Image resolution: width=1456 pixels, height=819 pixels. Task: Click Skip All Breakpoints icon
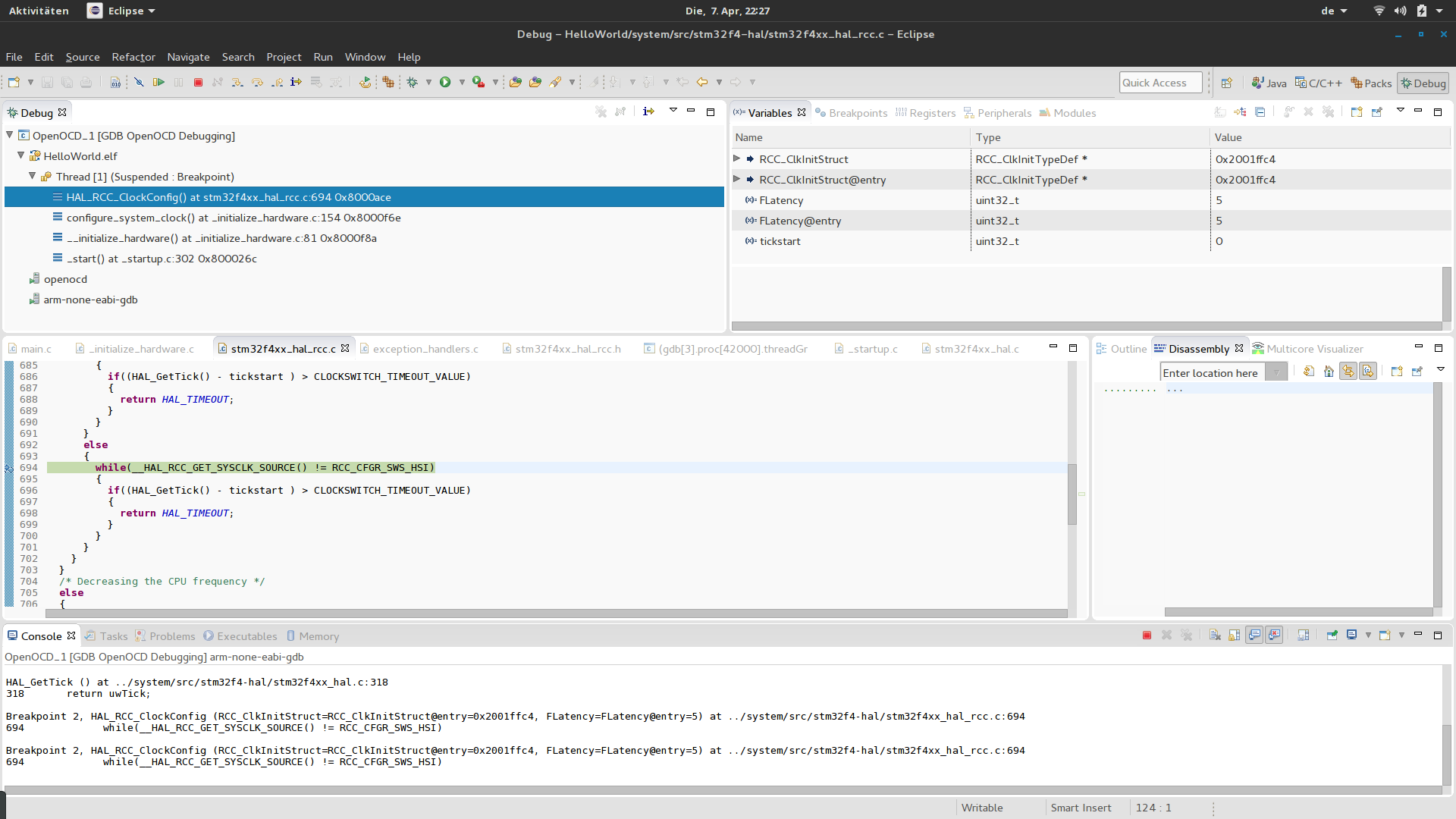(139, 82)
